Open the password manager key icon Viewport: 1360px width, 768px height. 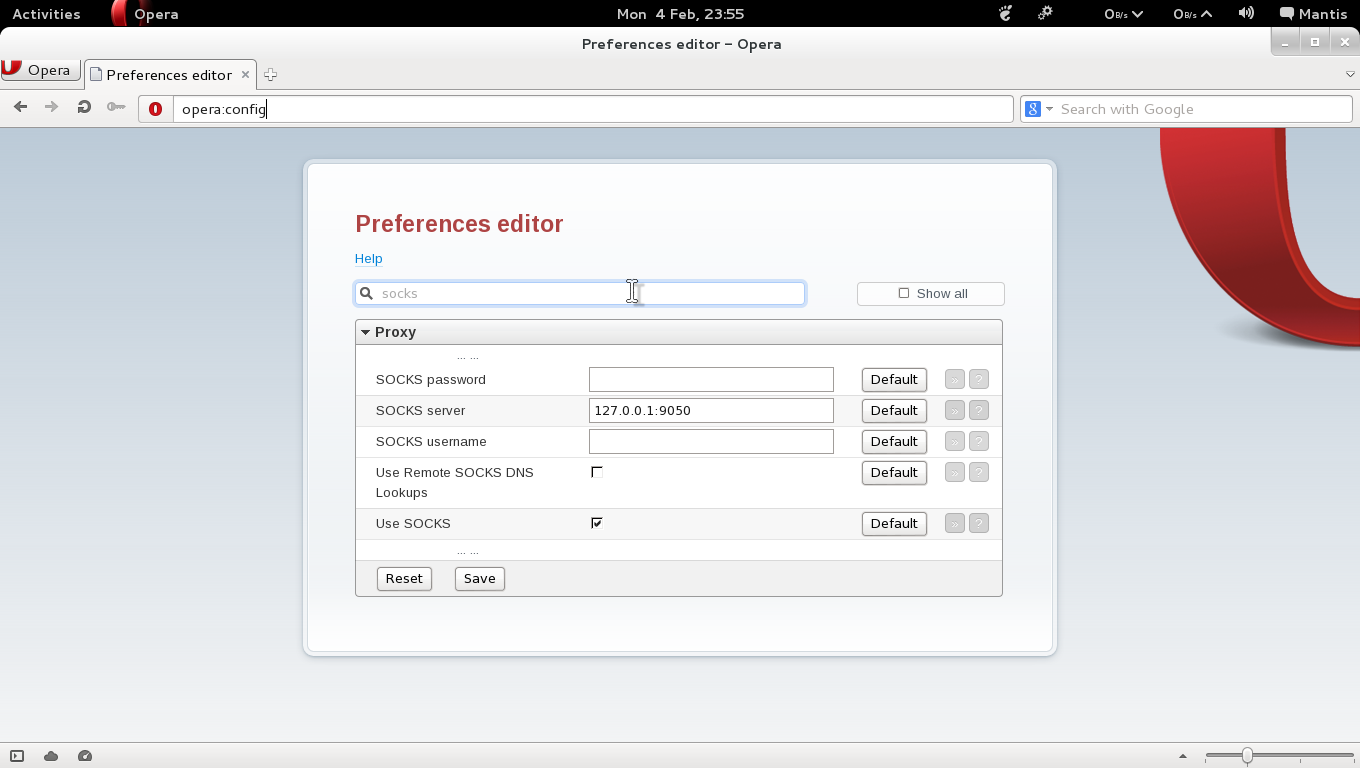[116, 108]
